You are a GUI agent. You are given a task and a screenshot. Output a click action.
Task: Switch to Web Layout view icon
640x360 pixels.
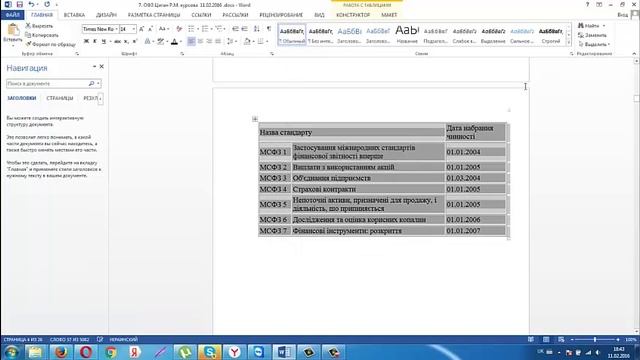[561, 340]
